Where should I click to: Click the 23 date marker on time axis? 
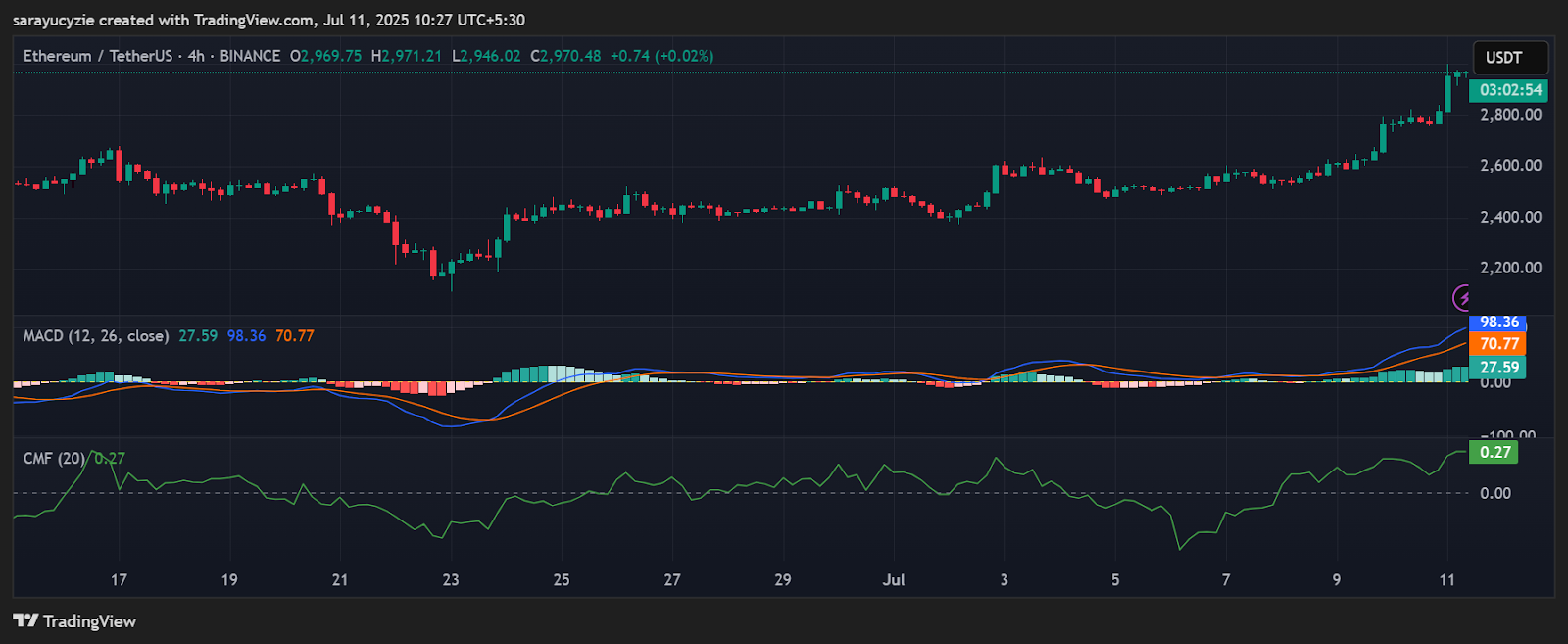tap(451, 580)
